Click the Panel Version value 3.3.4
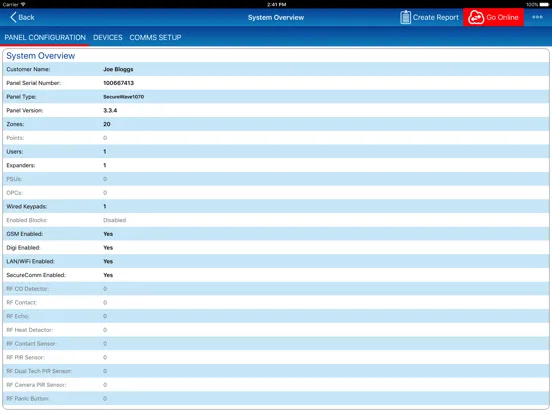 (110, 111)
